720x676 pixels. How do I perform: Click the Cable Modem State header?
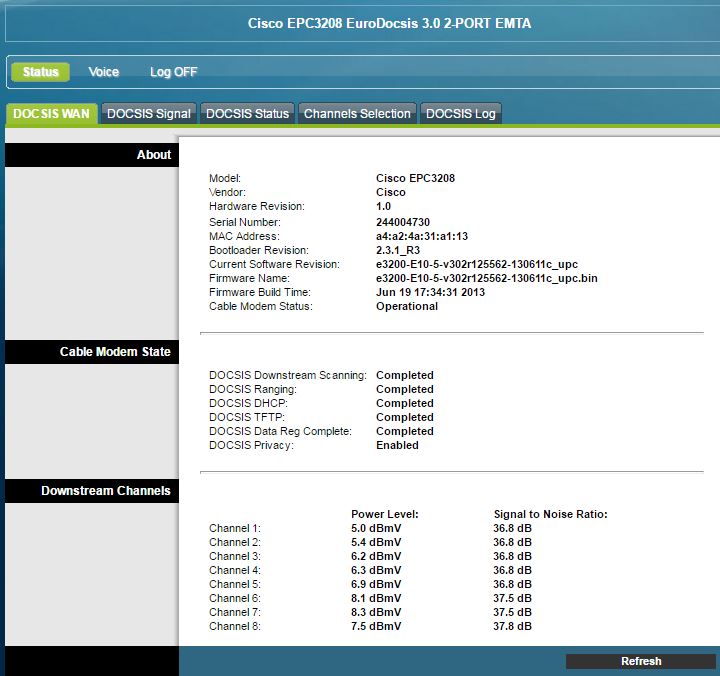[115, 352]
